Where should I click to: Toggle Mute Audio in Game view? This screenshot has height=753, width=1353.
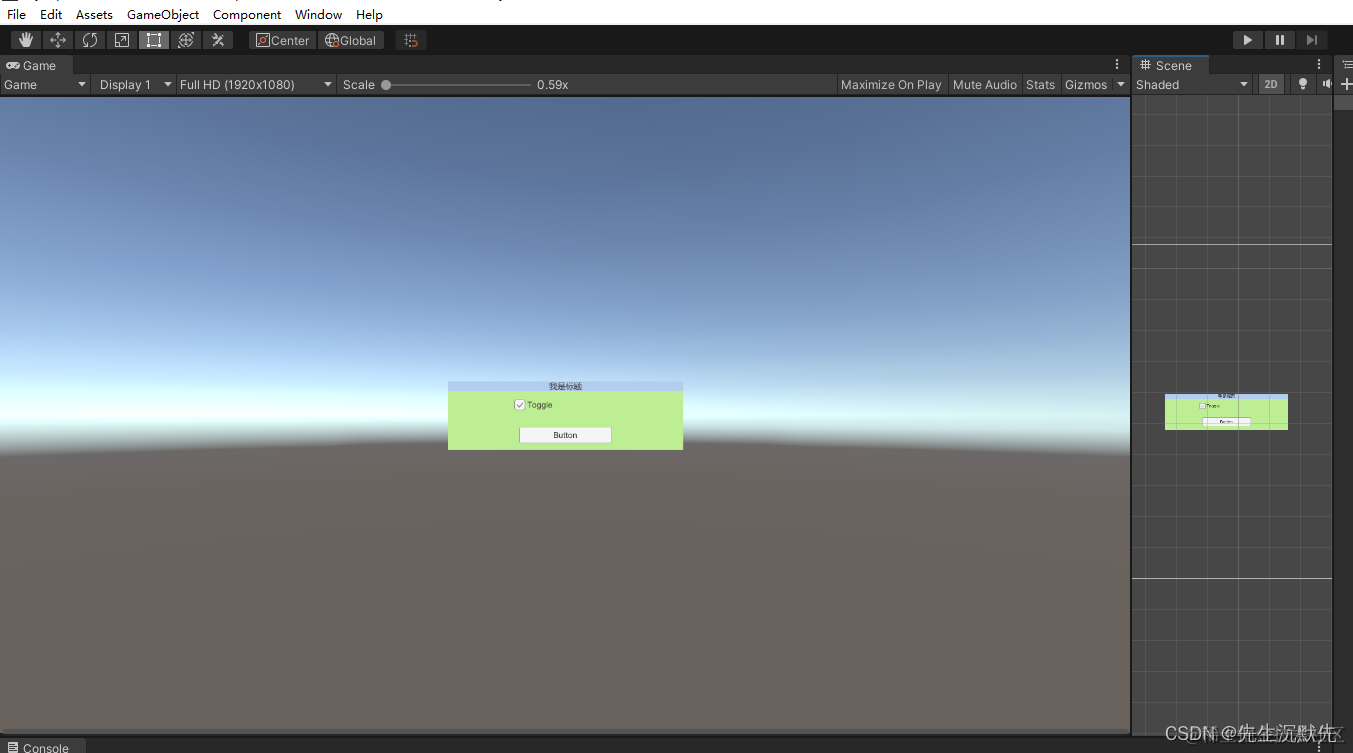click(x=985, y=85)
